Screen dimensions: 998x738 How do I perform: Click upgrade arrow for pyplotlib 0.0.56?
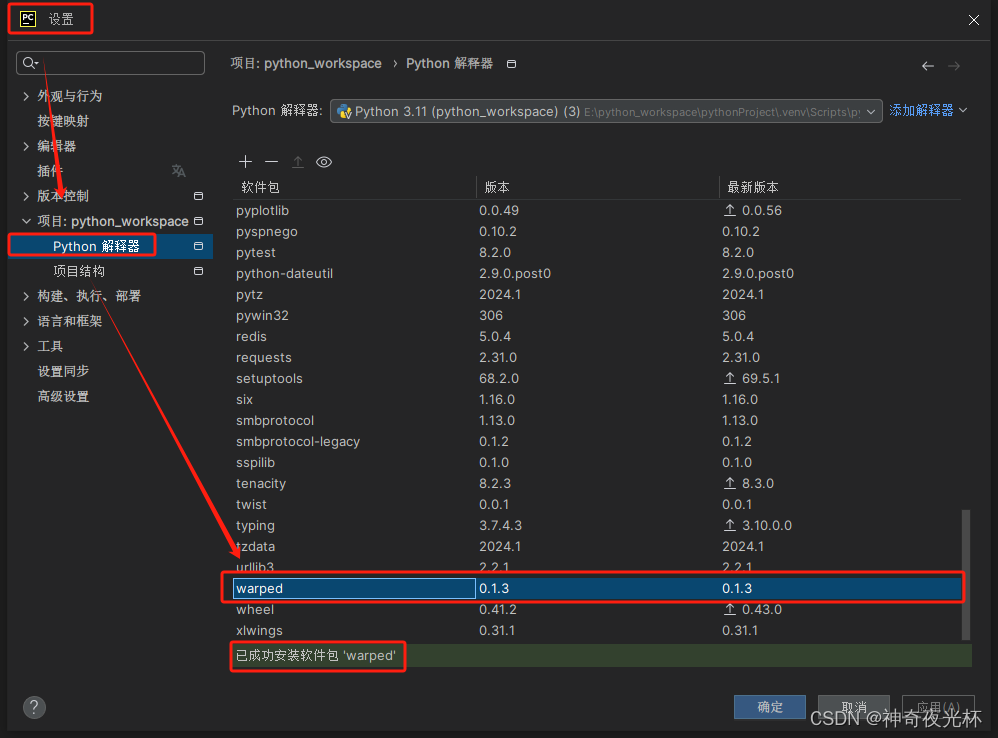(x=730, y=210)
